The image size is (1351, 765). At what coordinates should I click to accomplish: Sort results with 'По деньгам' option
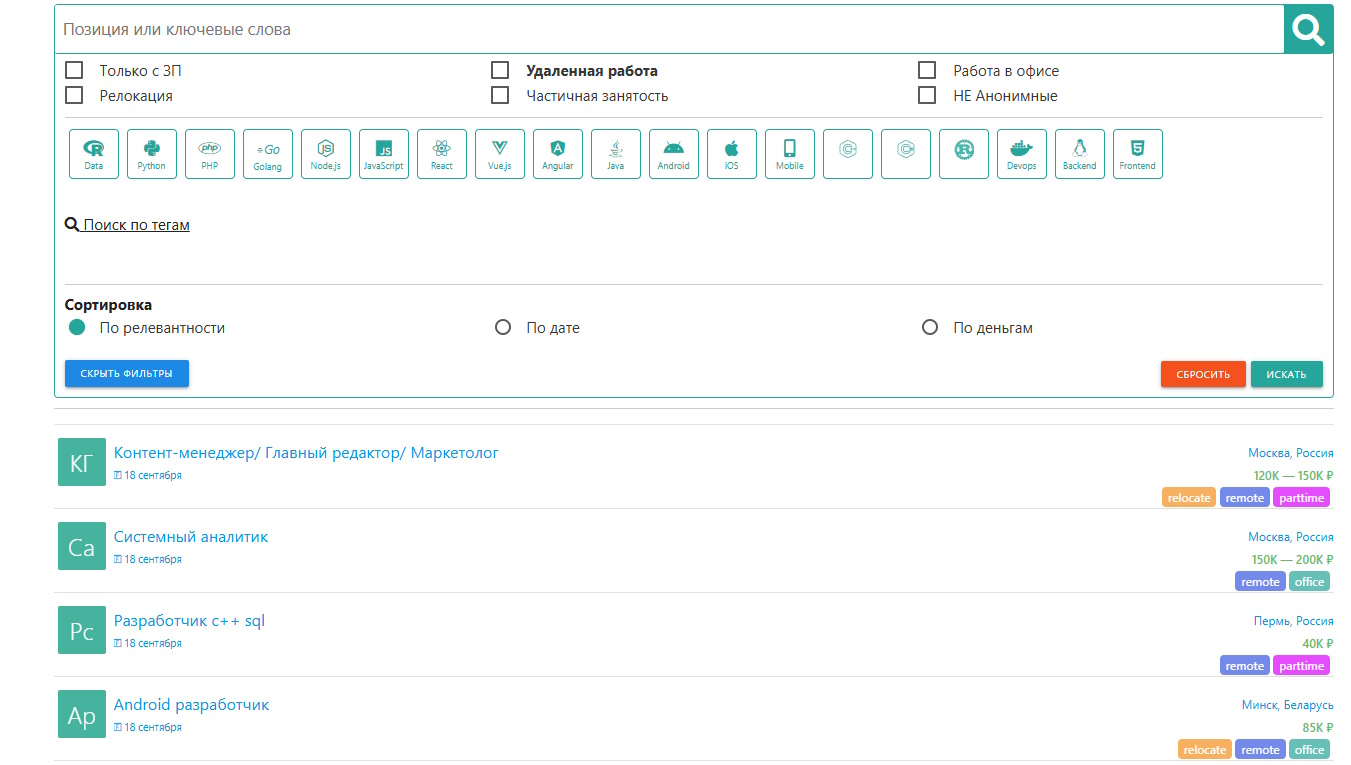930,328
